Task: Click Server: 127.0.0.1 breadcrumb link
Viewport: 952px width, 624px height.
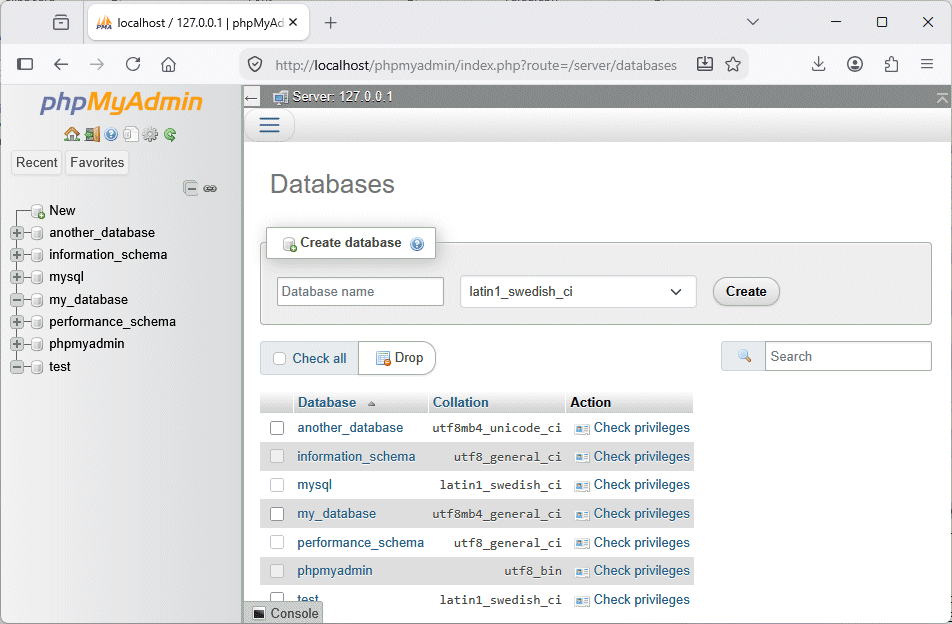Action: [x=342, y=97]
